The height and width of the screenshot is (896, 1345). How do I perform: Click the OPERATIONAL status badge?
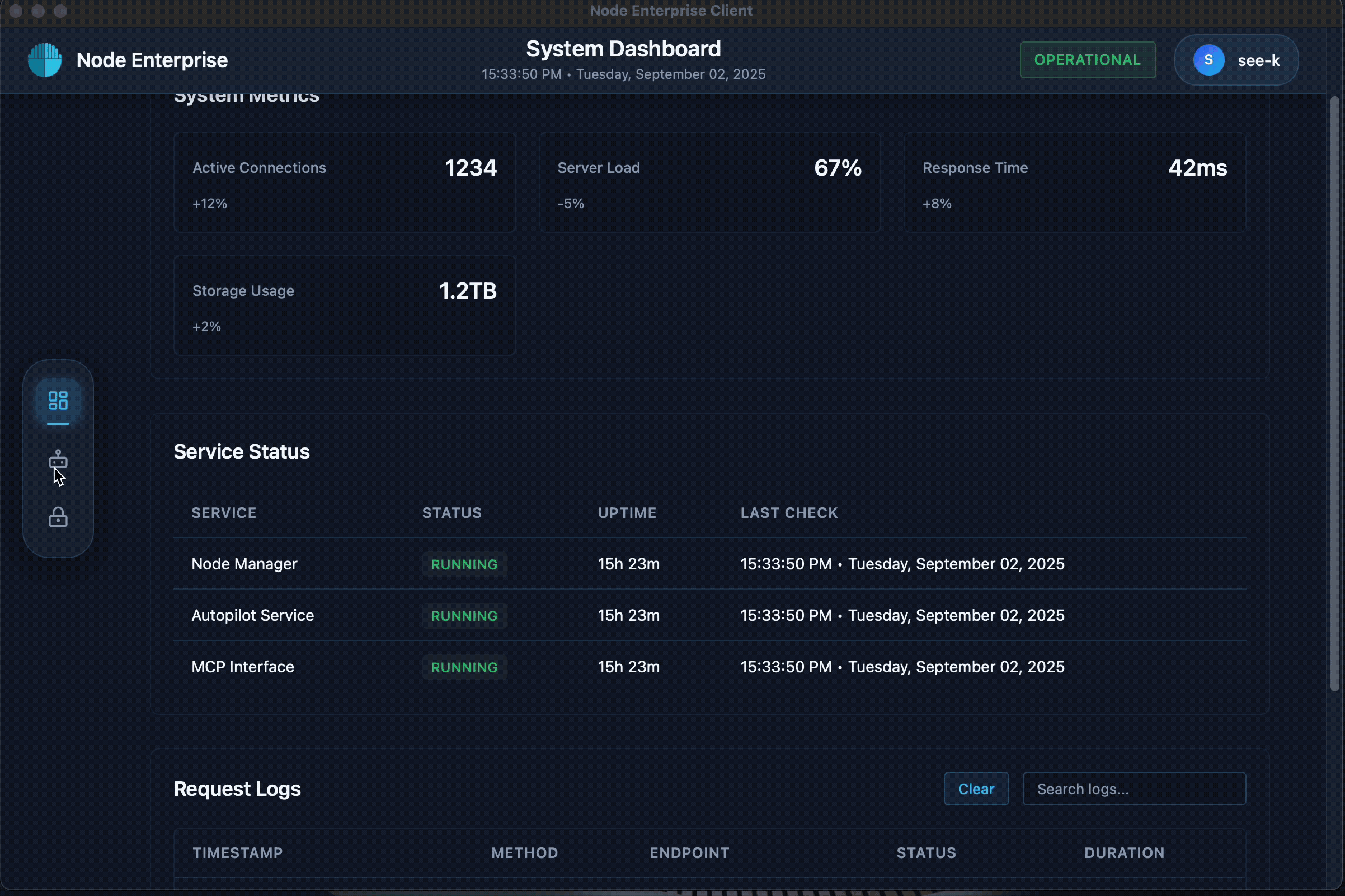[x=1087, y=60]
